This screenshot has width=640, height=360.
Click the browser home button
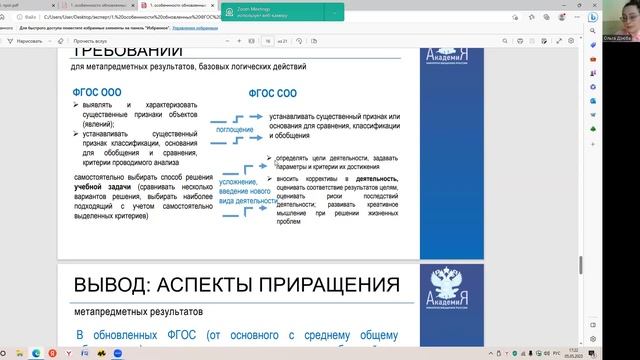(2, 17)
